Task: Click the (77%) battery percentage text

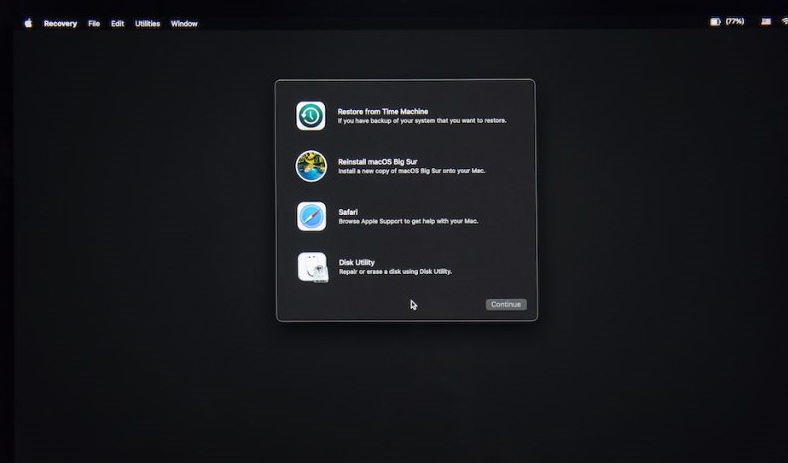Action: point(735,22)
